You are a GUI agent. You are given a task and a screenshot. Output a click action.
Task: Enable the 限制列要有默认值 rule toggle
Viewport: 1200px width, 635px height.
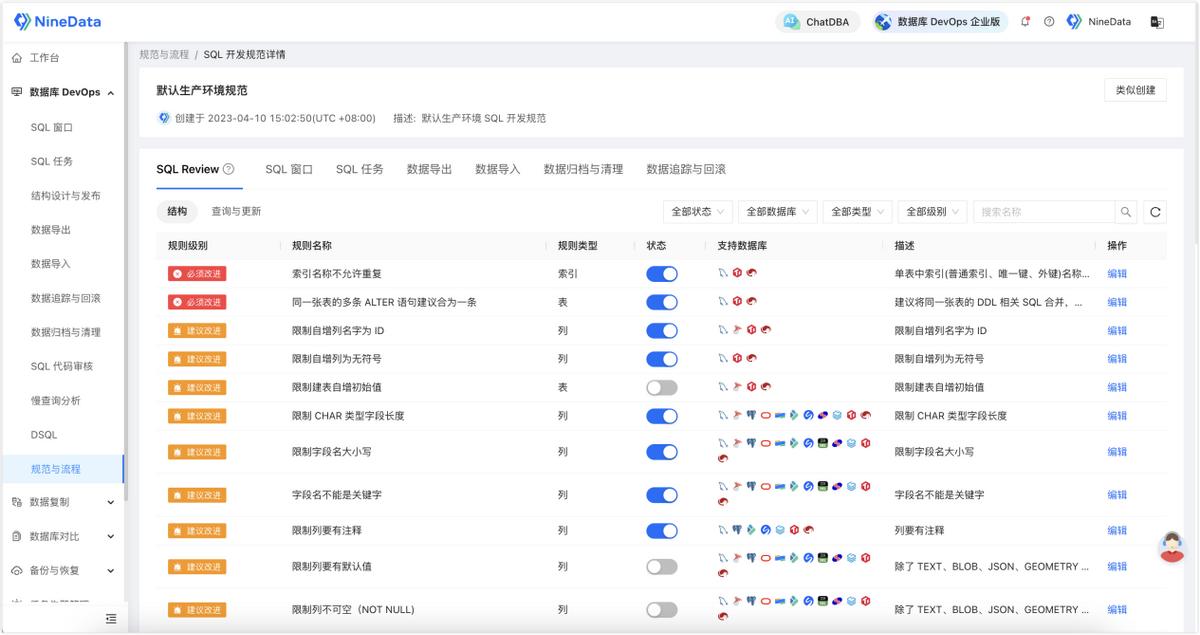click(662, 567)
